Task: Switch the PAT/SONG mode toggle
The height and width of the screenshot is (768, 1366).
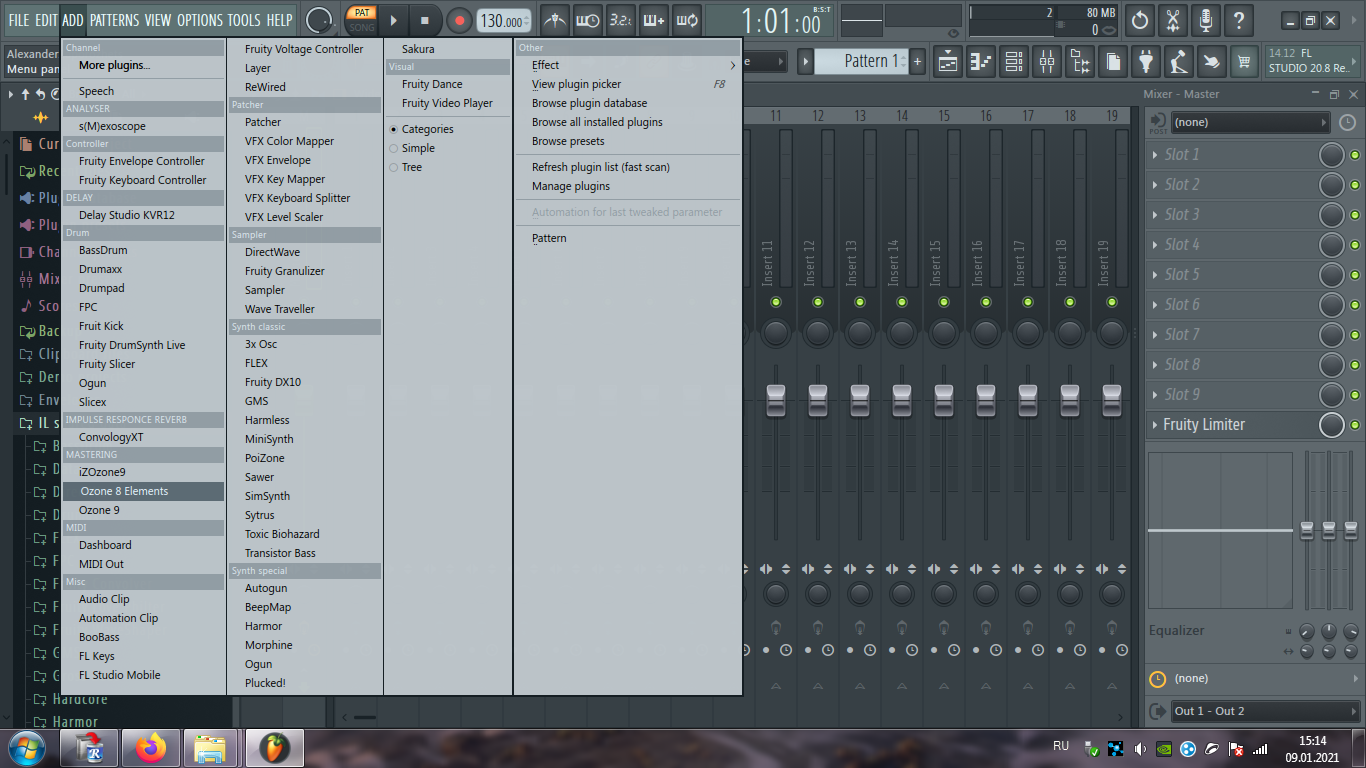Action: [x=362, y=20]
